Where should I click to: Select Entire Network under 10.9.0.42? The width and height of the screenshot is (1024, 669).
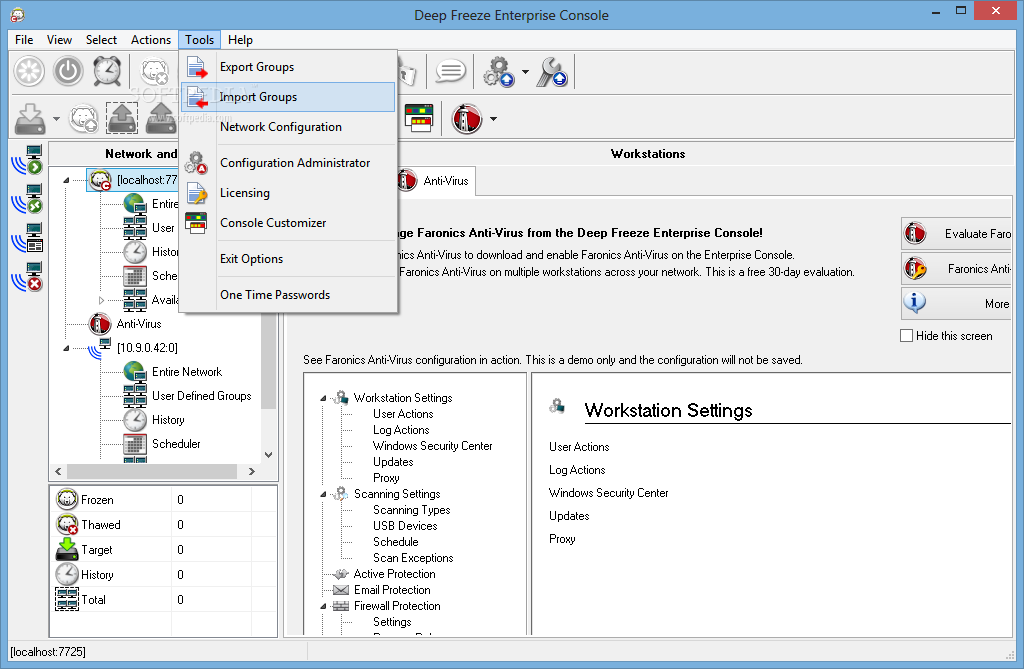click(x=187, y=372)
